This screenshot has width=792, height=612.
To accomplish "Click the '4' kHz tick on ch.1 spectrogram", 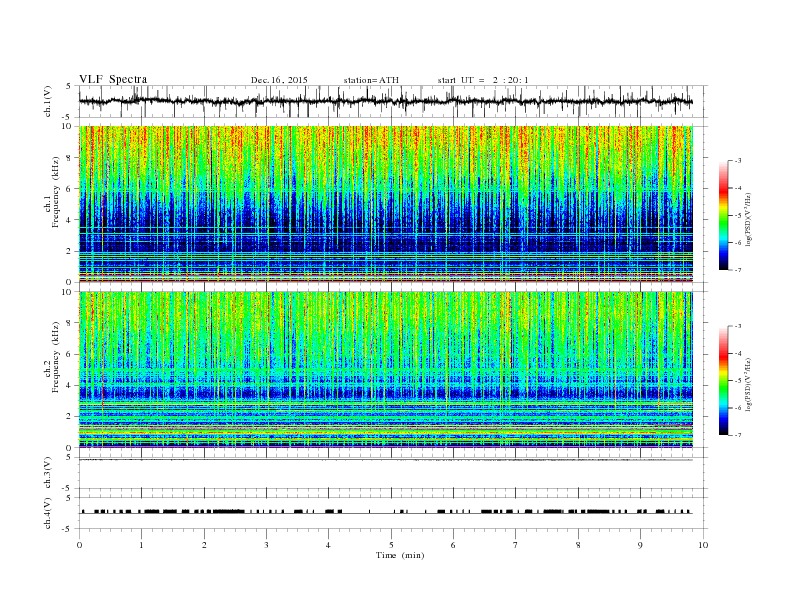I will click(70, 220).
